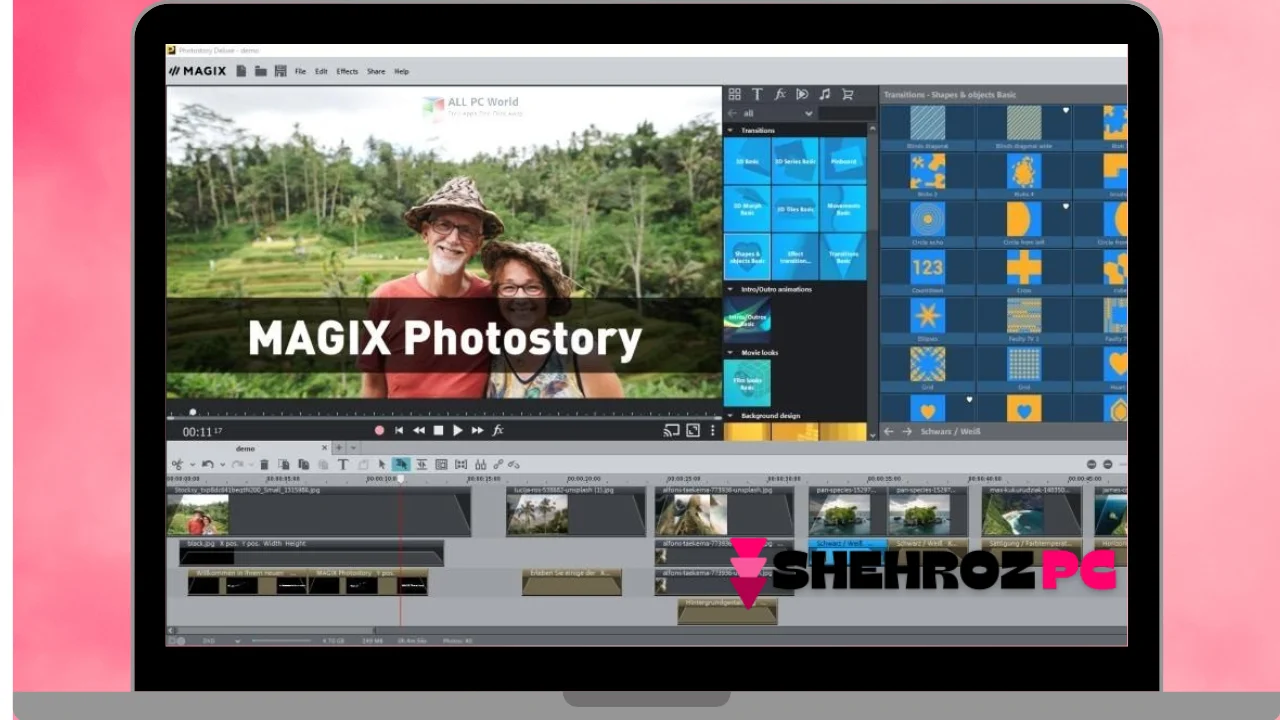Collapse the Background design section
The image size is (1280, 720).
(730, 415)
